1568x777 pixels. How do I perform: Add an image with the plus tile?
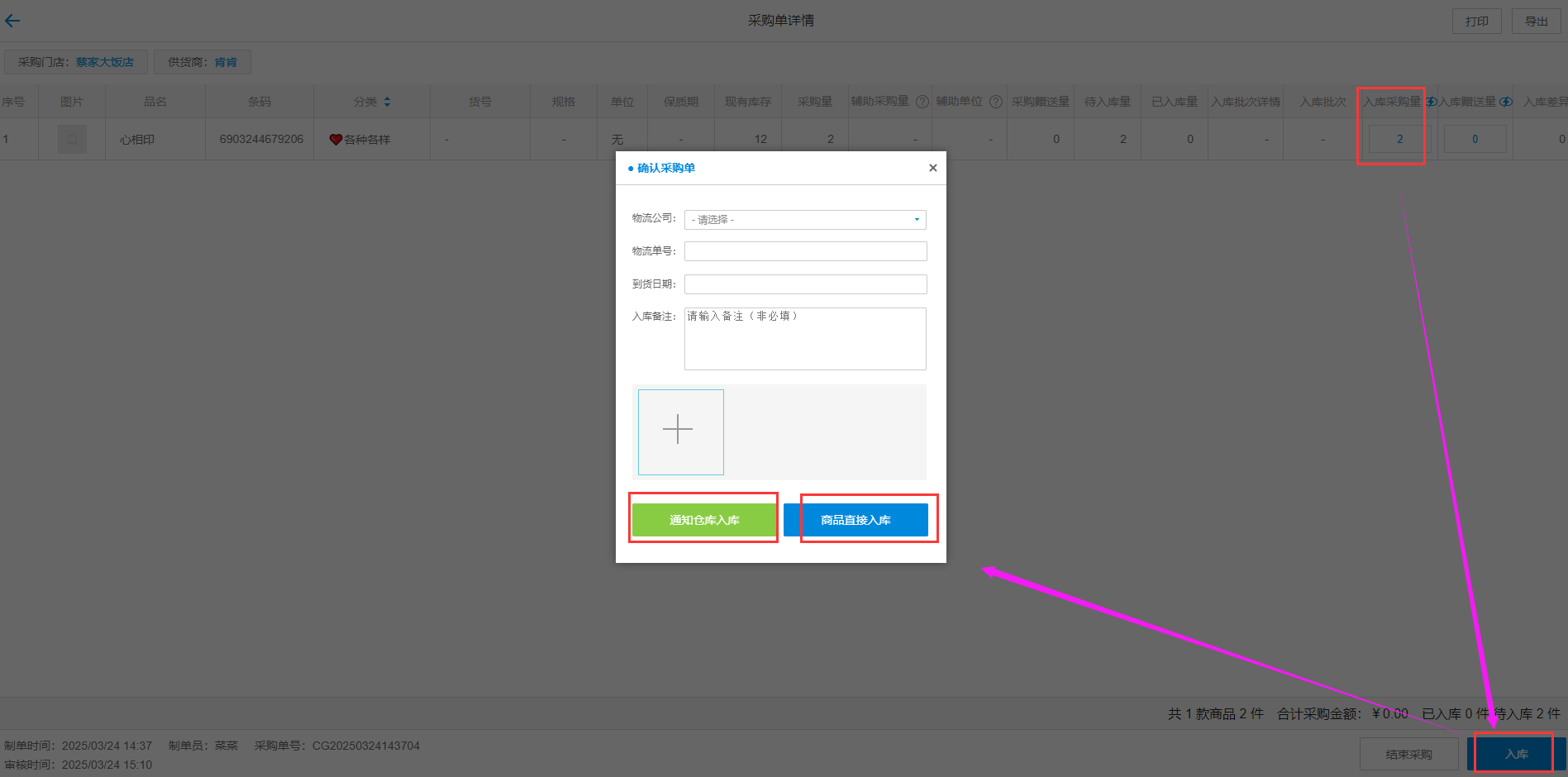(x=681, y=431)
